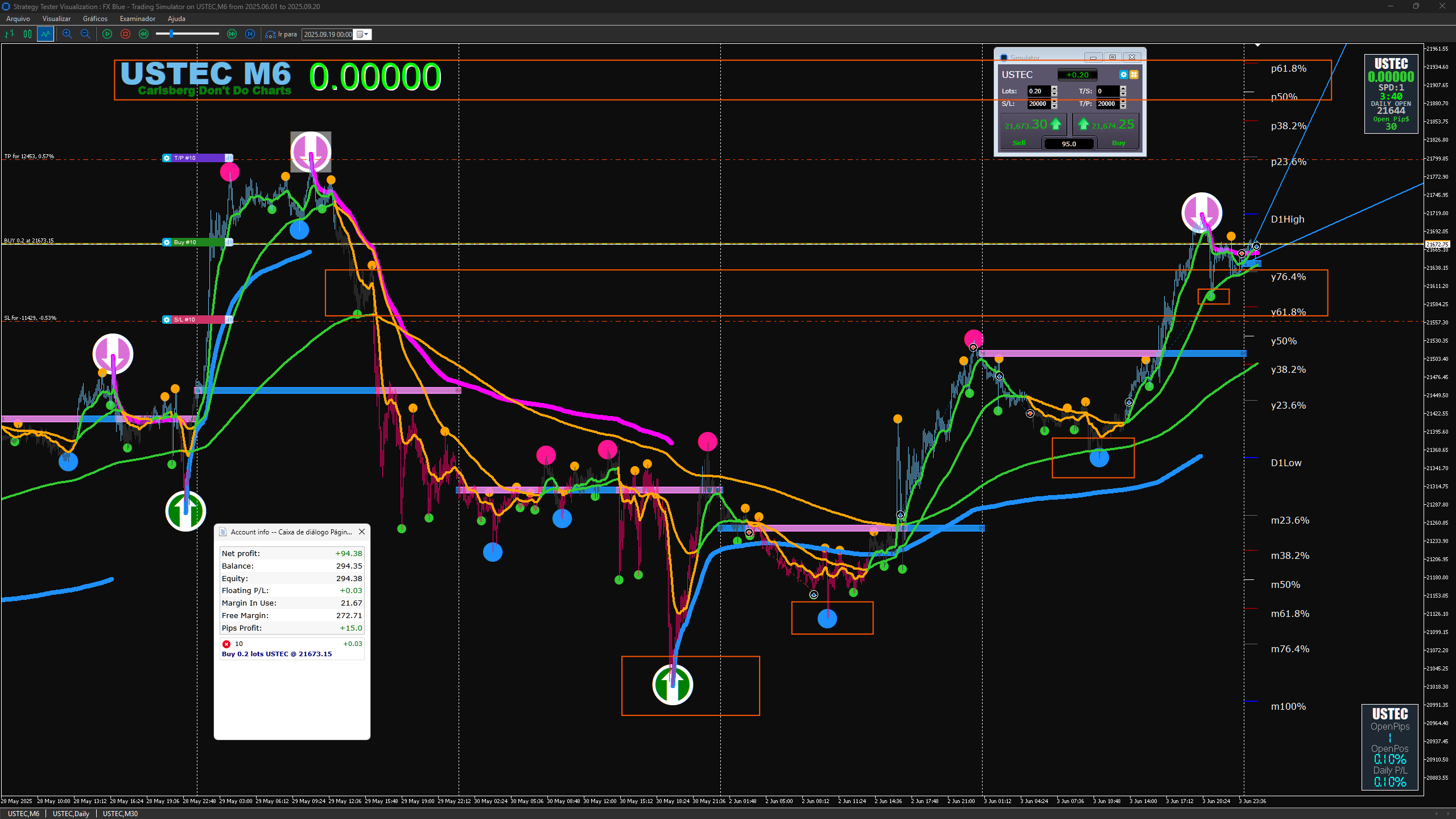
Task: Stop the strategy tester with red button
Action: click(125, 34)
